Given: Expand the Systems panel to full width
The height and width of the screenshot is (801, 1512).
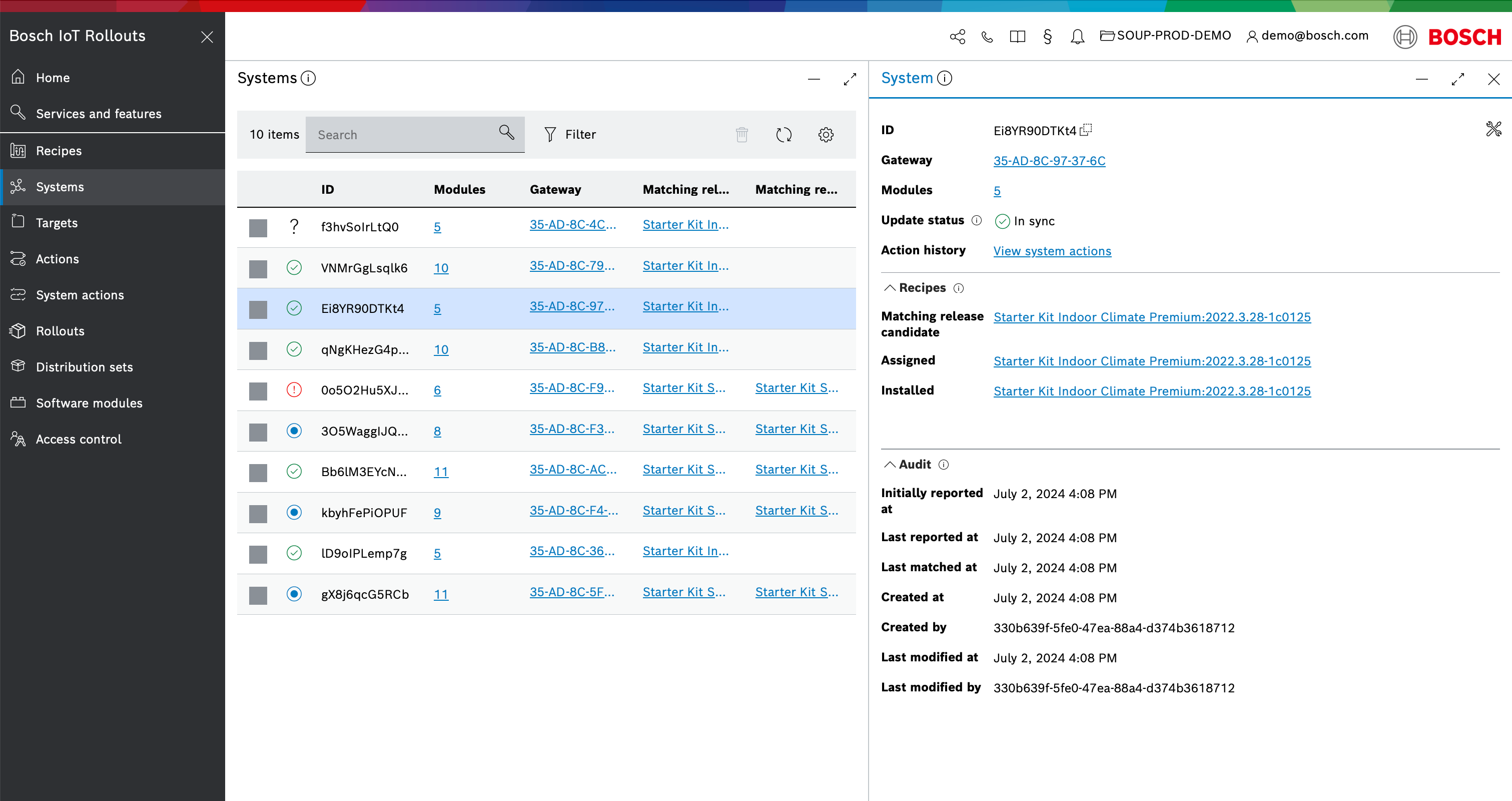Looking at the screenshot, I should (850, 79).
